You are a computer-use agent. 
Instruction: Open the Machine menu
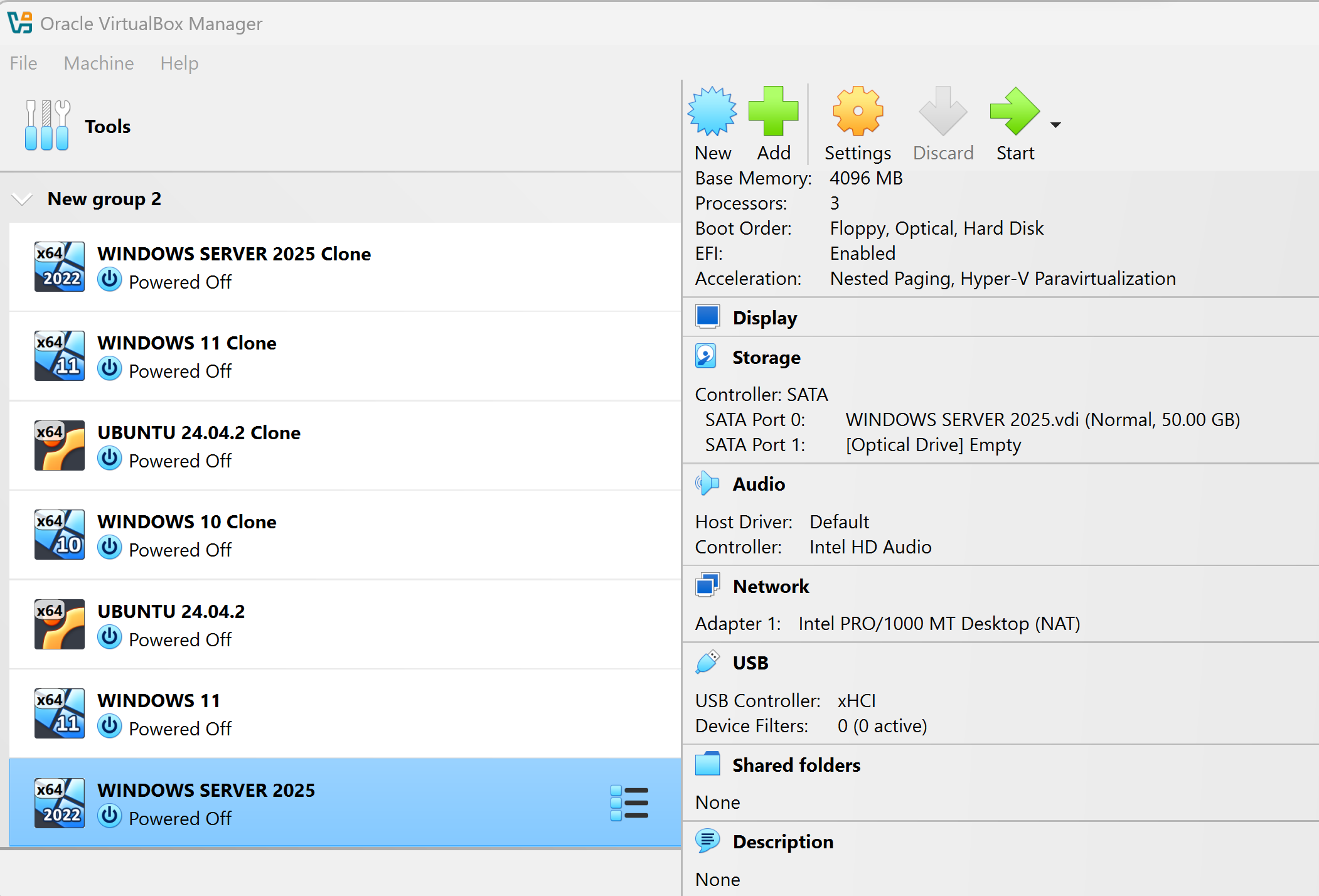(99, 63)
